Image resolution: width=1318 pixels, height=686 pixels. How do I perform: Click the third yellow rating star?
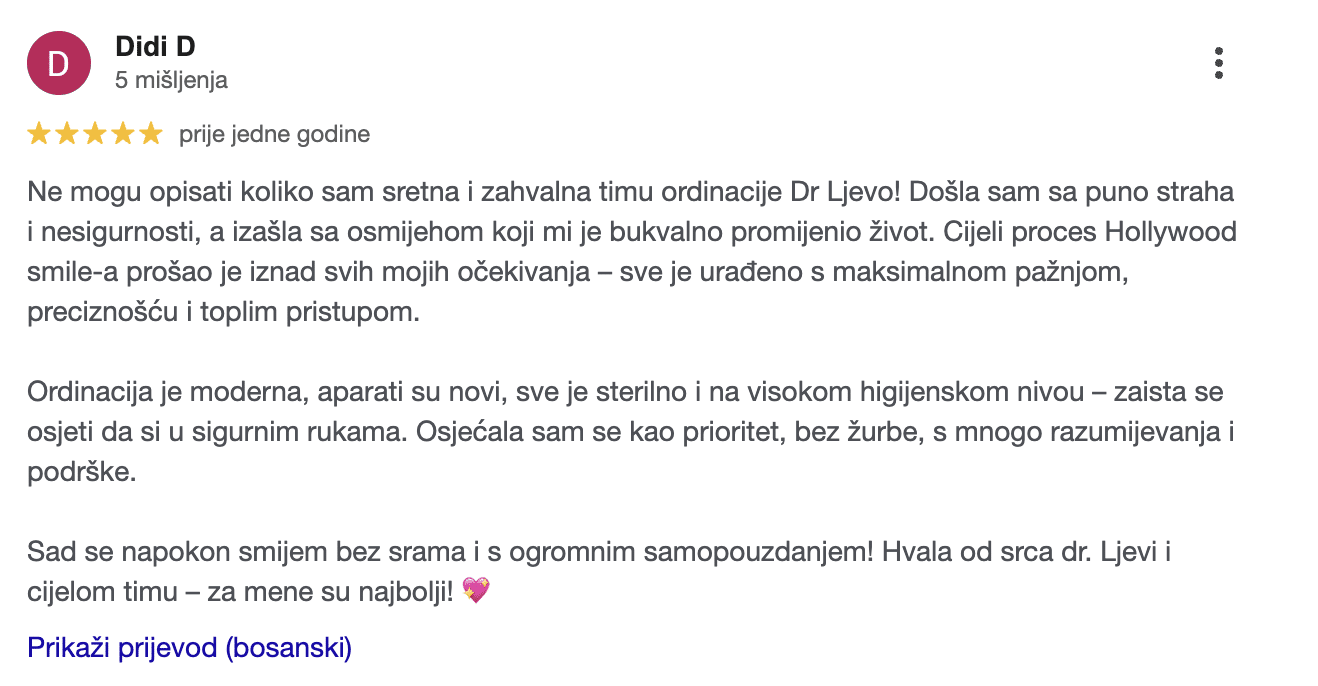pos(95,133)
